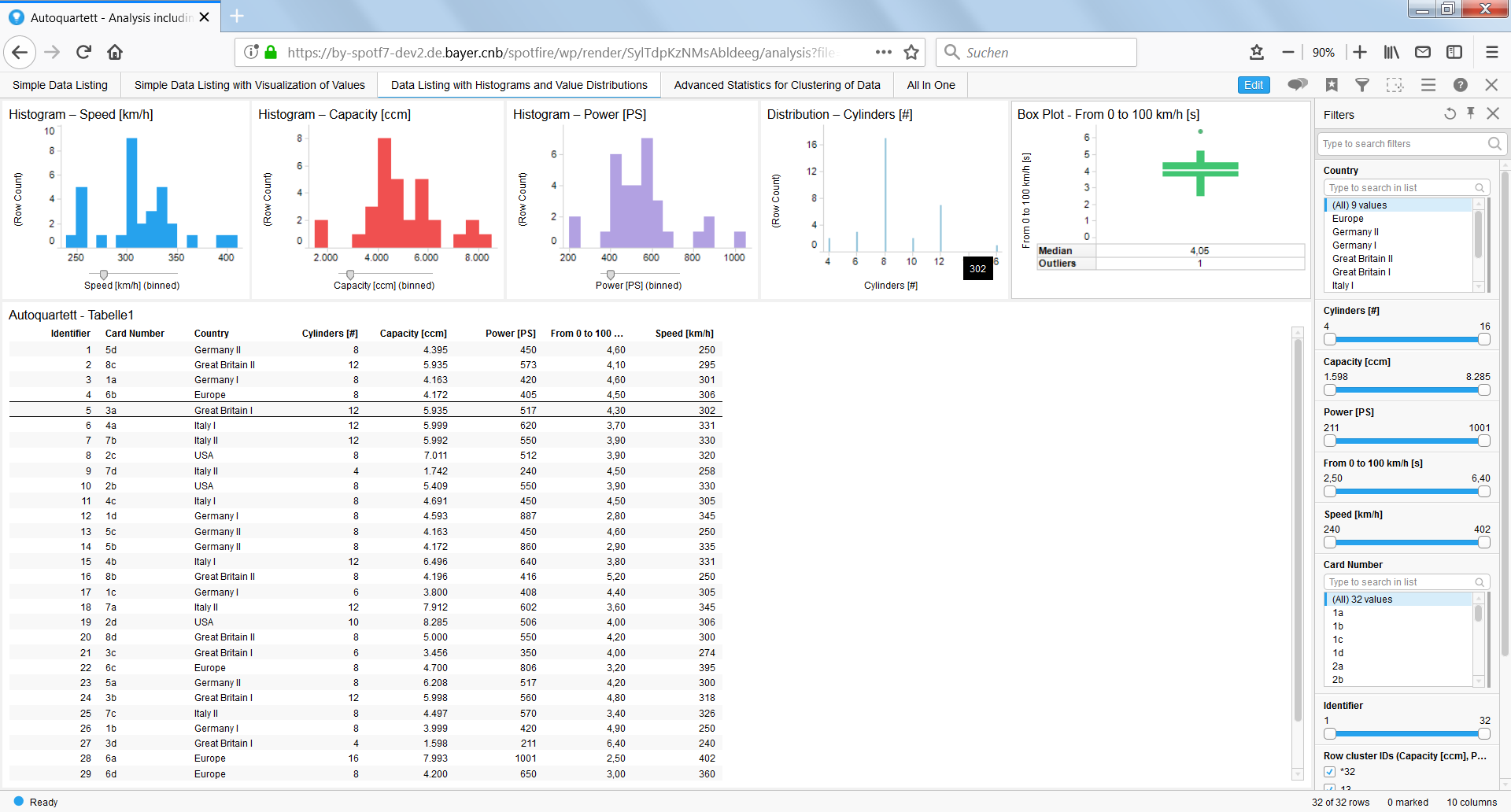Open the Spotfire bookmarks star icon
The height and width of the screenshot is (812, 1511).
pos(1332,85)
